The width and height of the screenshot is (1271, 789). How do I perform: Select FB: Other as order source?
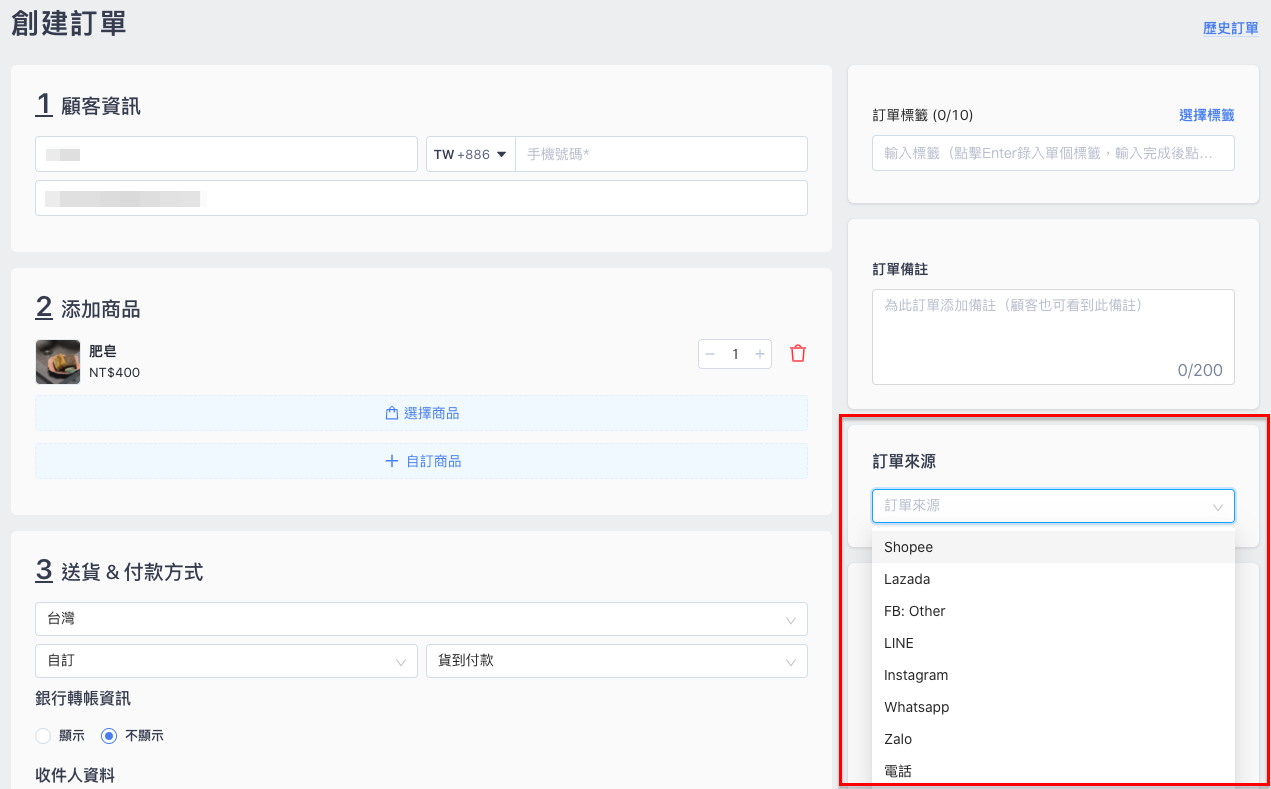click(1053, 611)
